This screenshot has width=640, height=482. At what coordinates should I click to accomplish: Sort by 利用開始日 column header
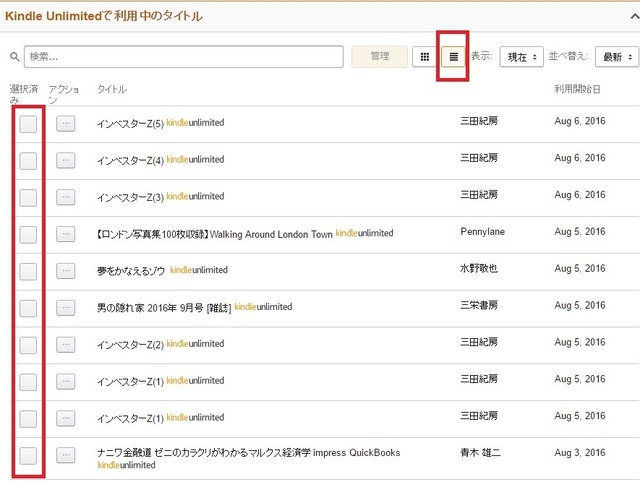tap(577, 90)
